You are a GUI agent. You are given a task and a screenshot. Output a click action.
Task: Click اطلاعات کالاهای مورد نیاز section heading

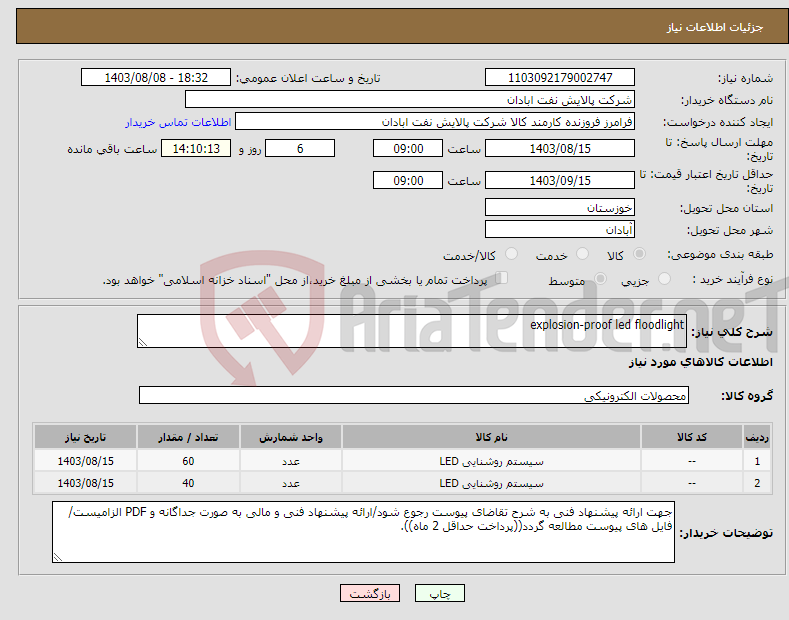700,362
